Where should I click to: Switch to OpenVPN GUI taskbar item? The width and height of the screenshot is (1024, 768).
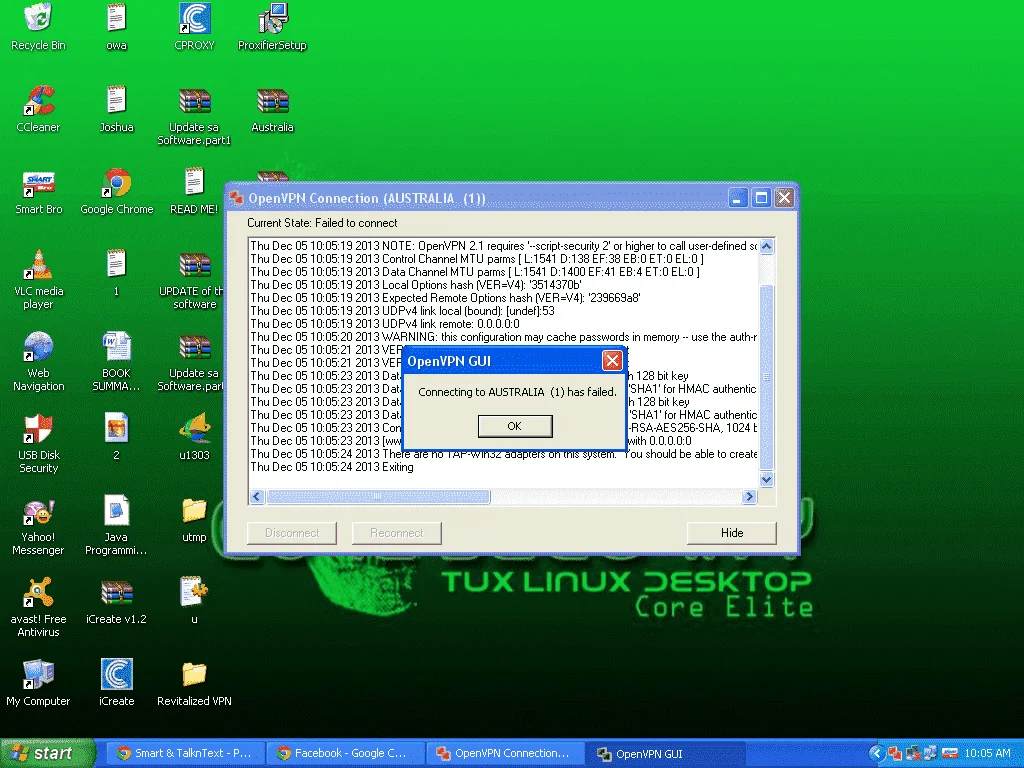pos(665,753)
